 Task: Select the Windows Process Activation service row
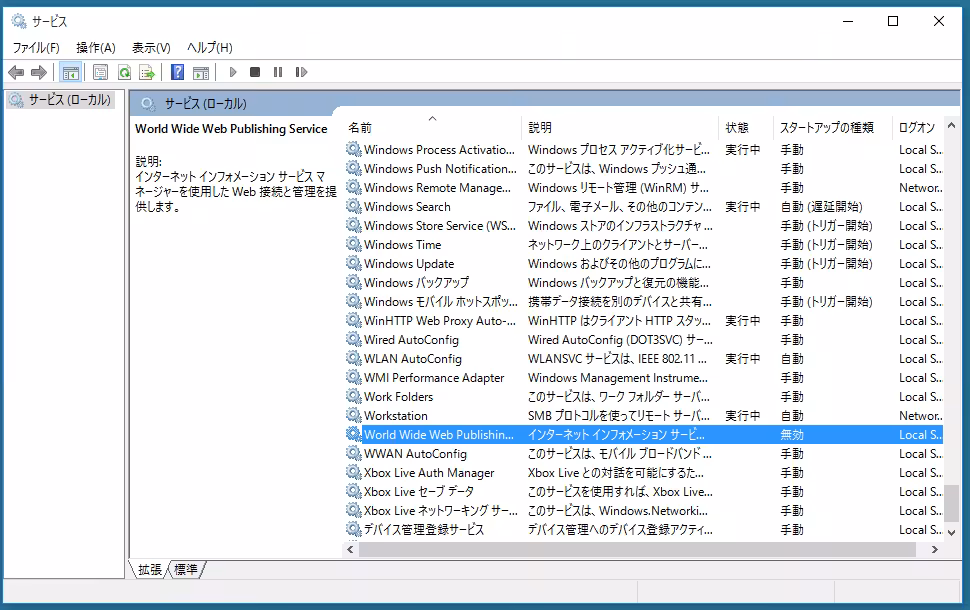click(643, 149)
